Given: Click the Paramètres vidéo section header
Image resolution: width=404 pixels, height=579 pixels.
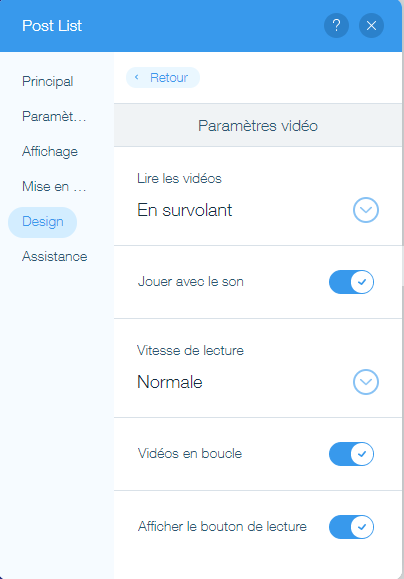Looking at the screenshot, I should (x=258, y=126).
